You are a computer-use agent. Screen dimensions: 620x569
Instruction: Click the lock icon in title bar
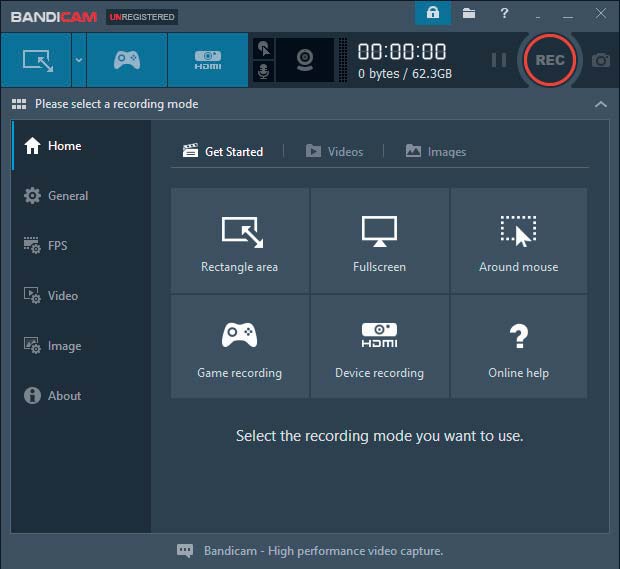pyautogui.click(x=433, y=13)
